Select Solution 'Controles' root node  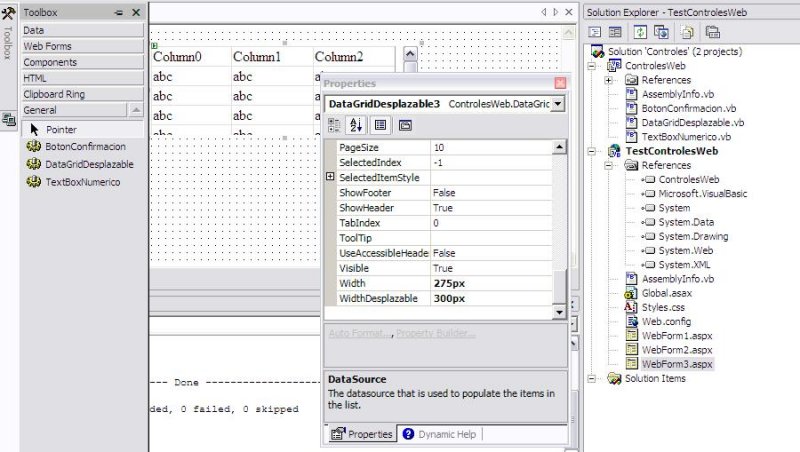(x=674, y=52)
